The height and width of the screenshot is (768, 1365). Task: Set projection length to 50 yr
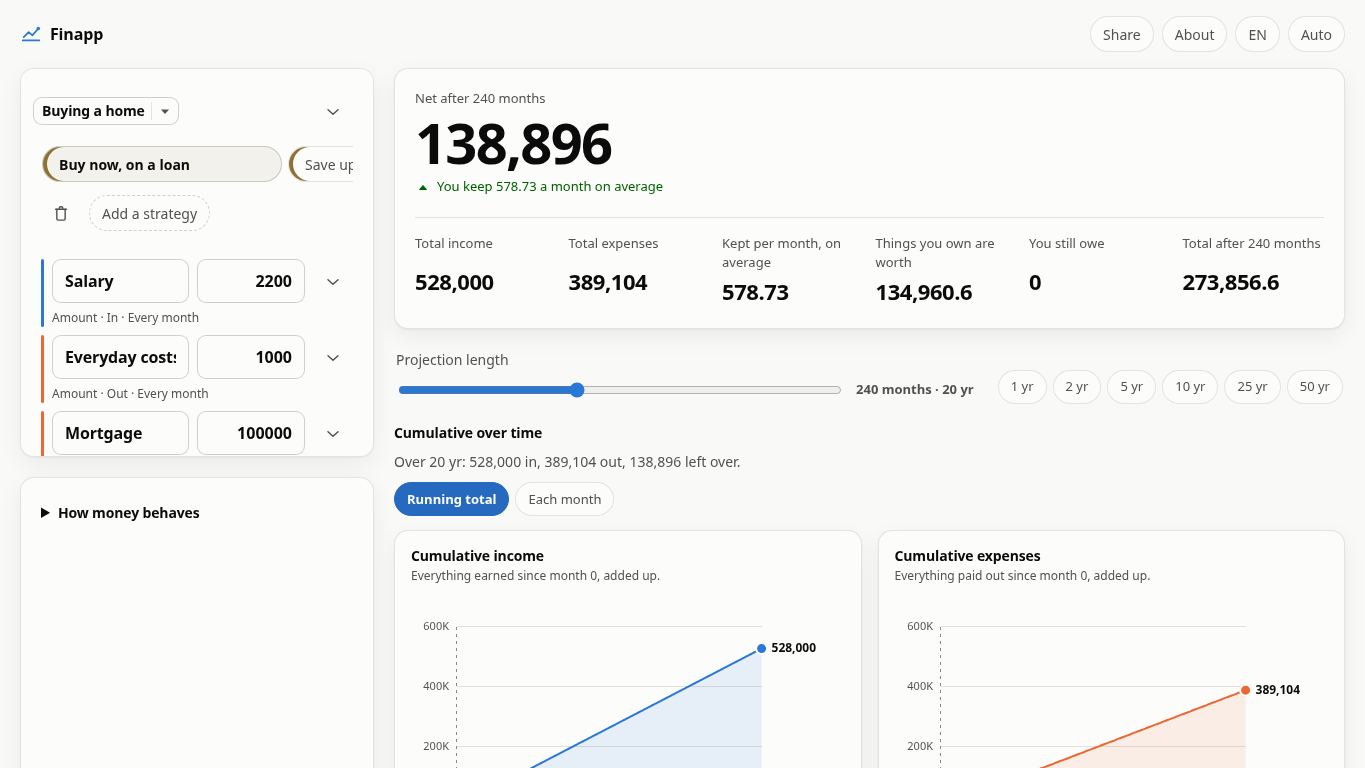[1314, 387]
